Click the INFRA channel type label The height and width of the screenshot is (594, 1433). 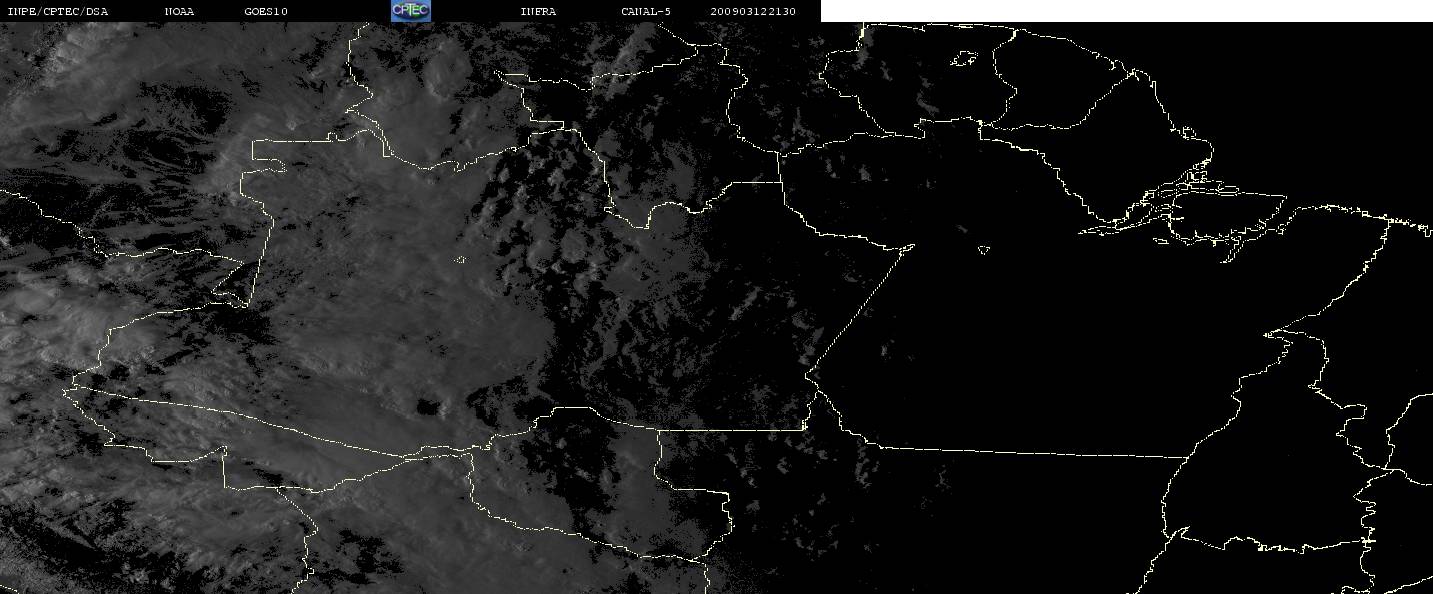[538, 11]
